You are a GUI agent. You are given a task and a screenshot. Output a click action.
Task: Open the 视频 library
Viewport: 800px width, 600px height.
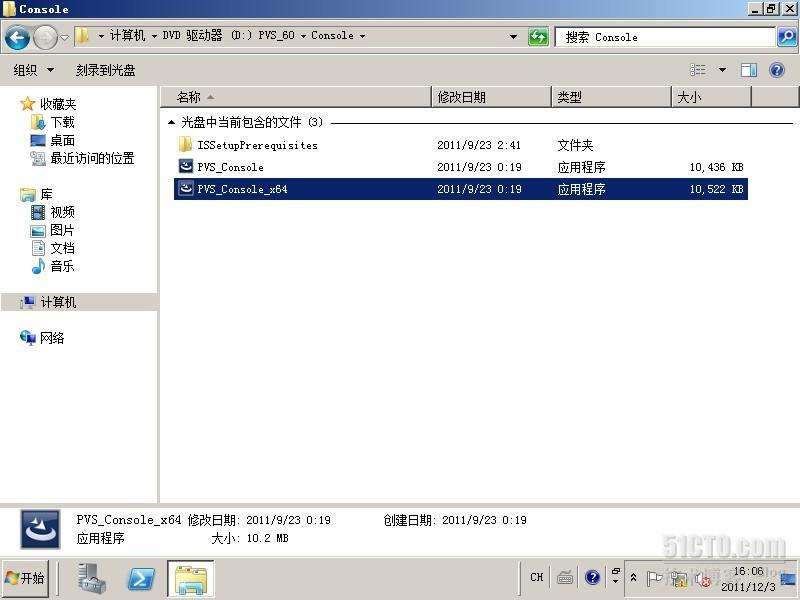[x=62, y=212]
